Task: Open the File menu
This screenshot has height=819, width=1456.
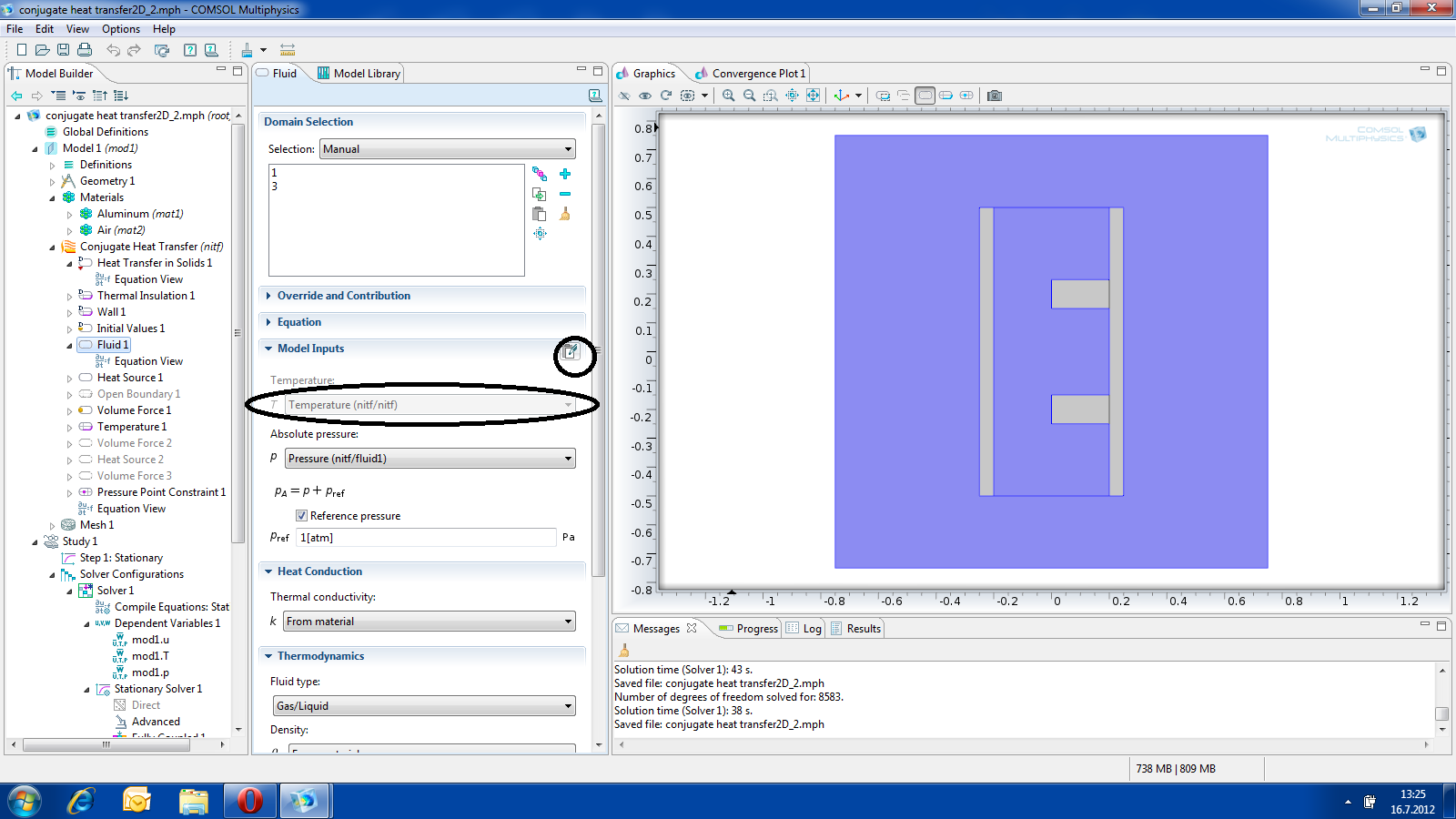Action: 15,29
